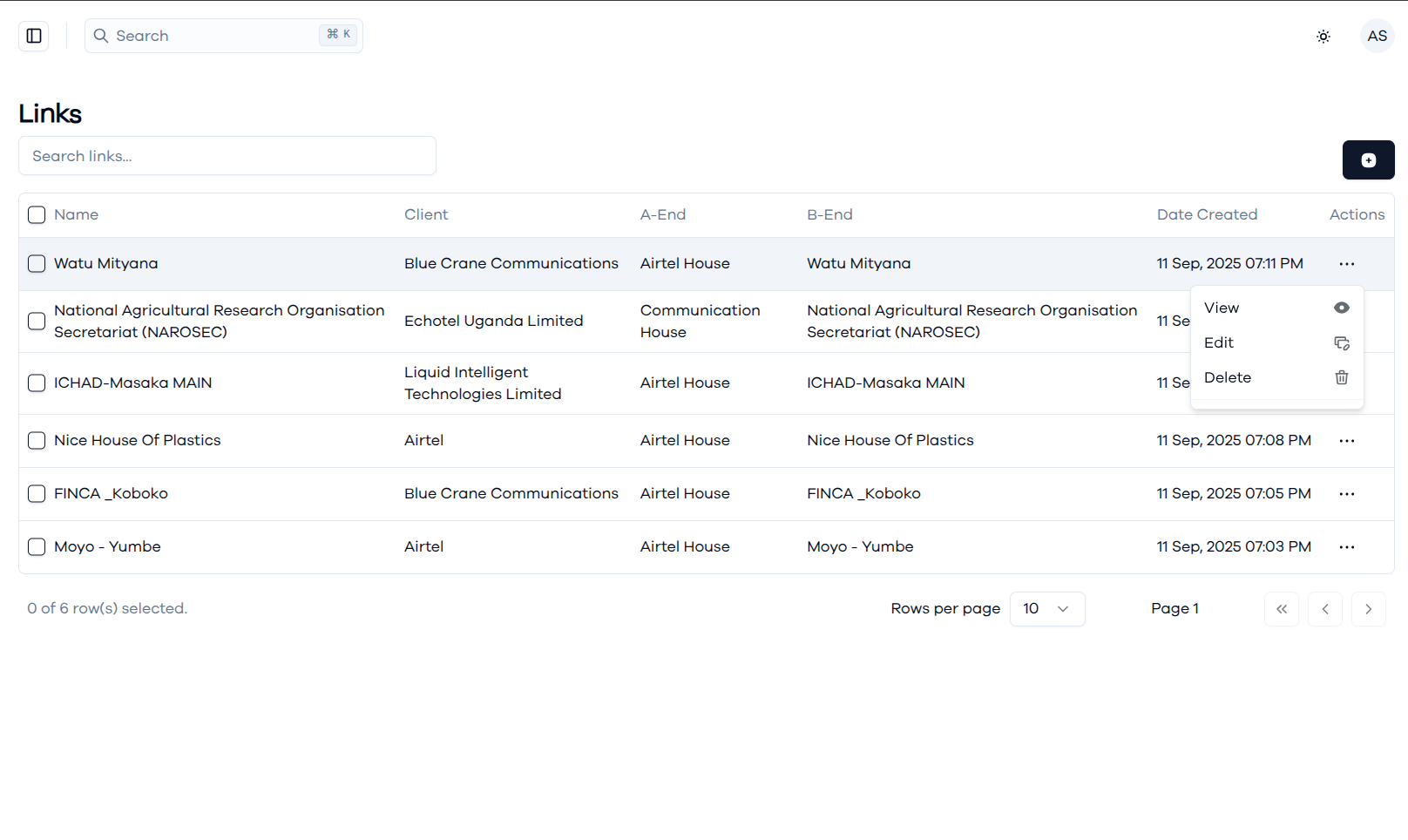Click the Client column header
The width and height of the screenshot is (1408, 840).
[x=426, y=215]
